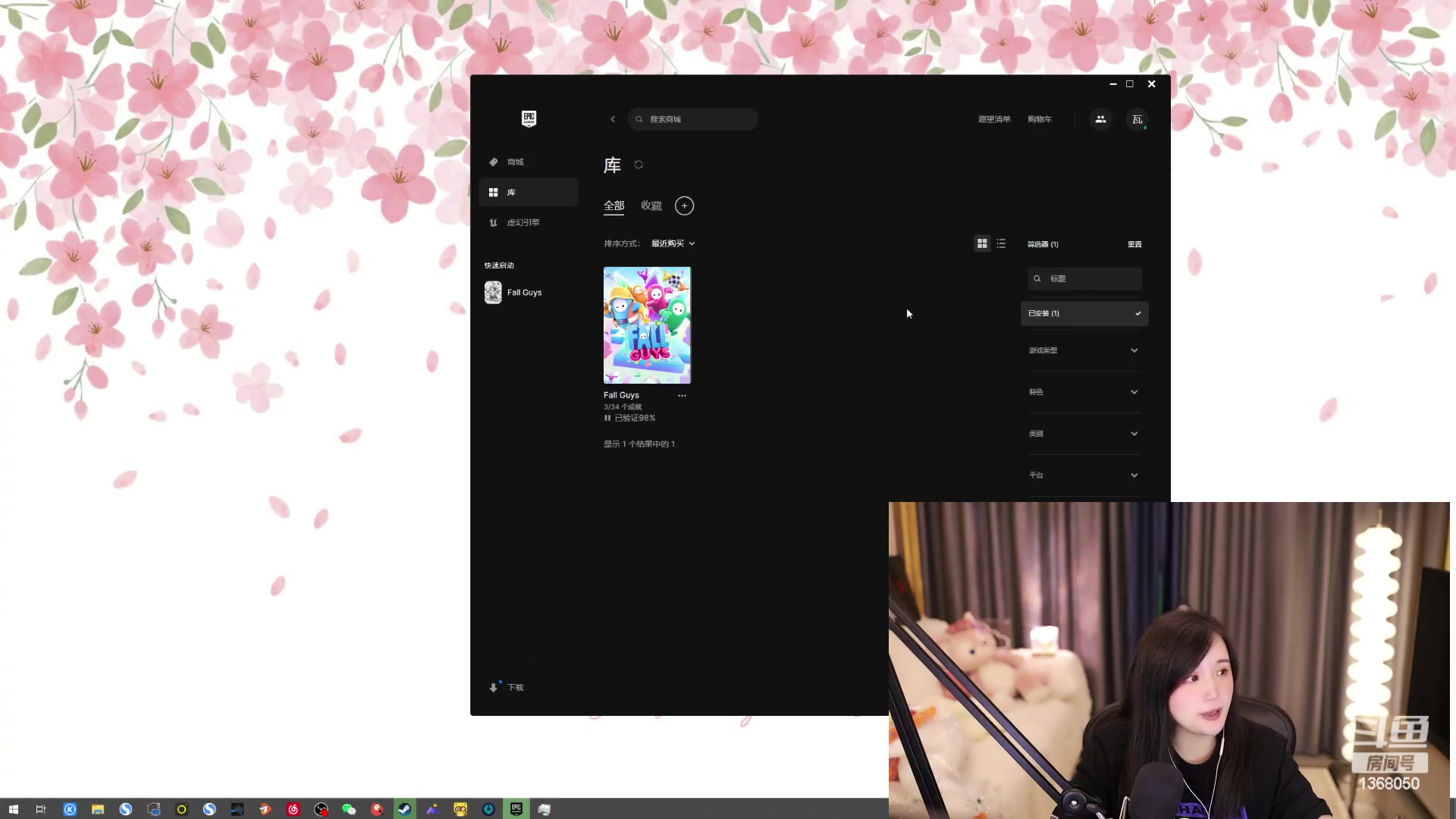Screen dimensions: 1456x819
Task: Open 虚幻引擎 Unreal Engine in the sidebar
Action: [529, 223]
